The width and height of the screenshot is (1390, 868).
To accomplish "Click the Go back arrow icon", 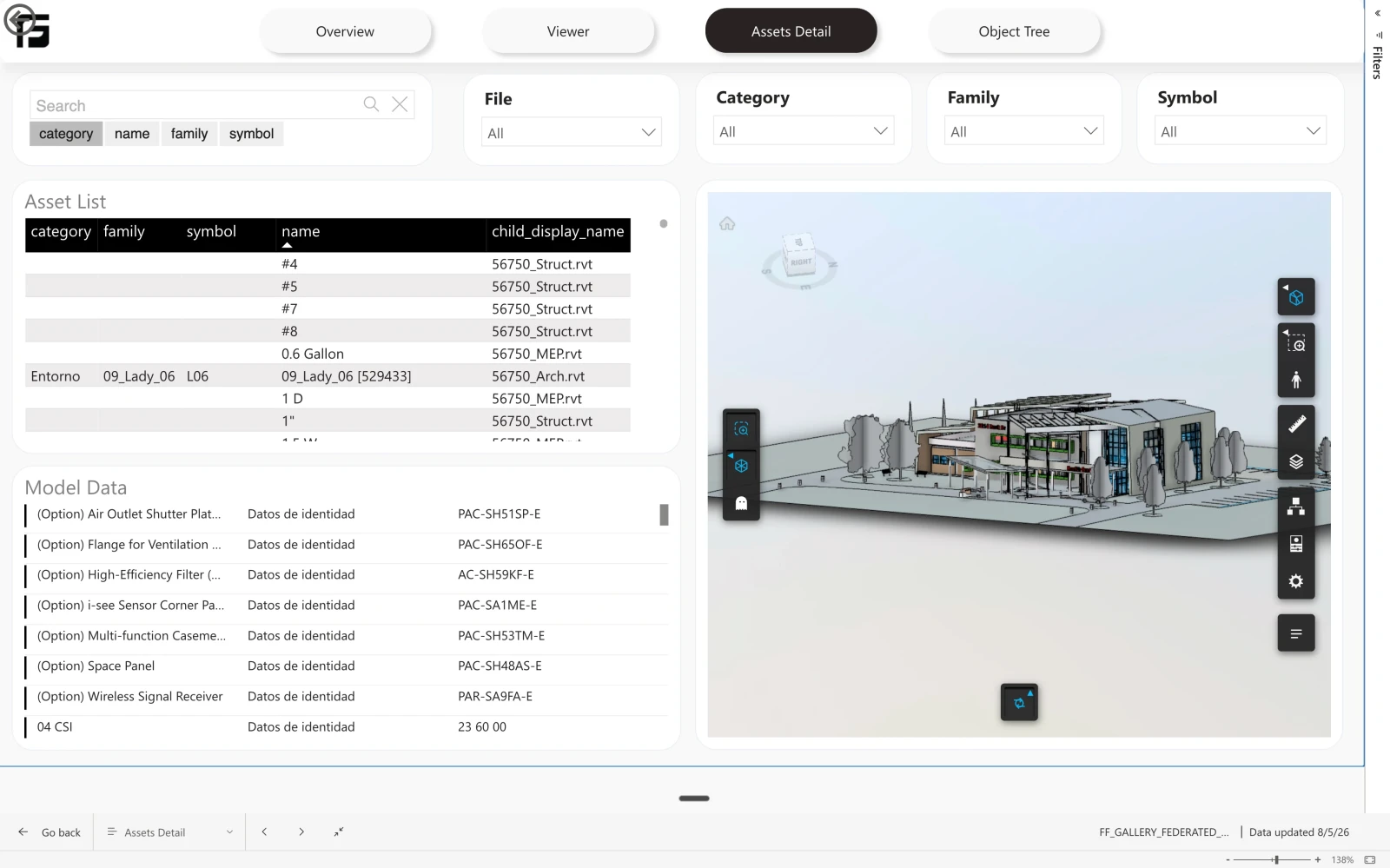I will (x=23, y=832).
